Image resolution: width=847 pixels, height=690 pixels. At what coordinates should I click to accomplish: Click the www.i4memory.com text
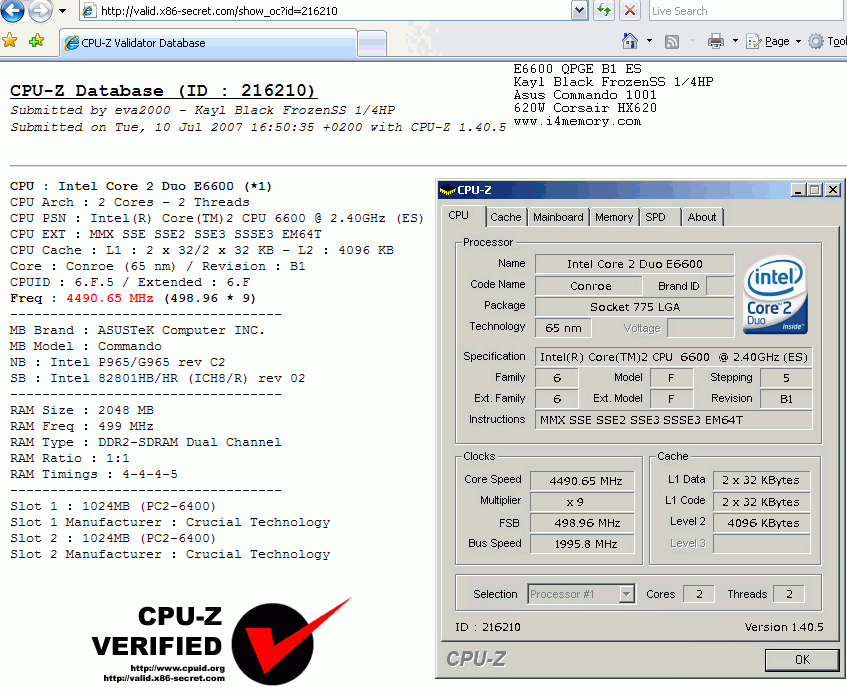pos(577,121)
